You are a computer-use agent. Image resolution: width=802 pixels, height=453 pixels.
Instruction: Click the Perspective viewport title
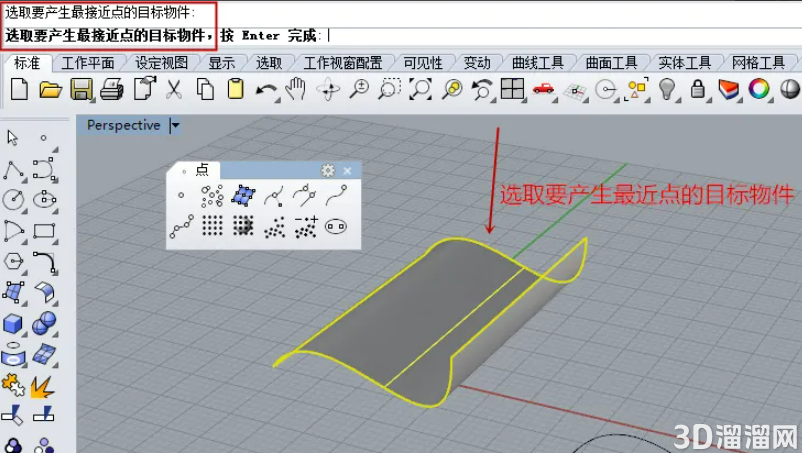(123, 125)
